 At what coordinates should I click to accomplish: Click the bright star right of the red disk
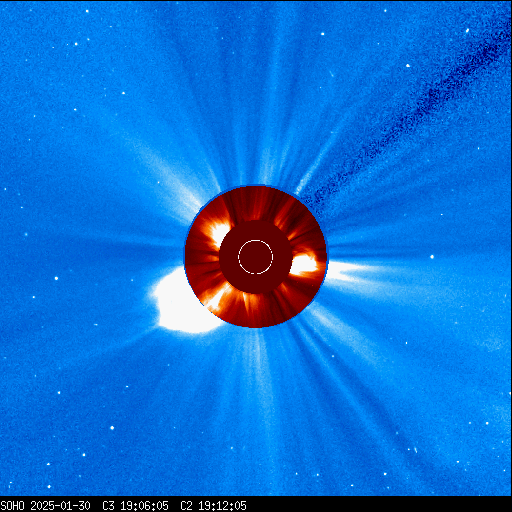pyautogui.click(x=432, y=257)
